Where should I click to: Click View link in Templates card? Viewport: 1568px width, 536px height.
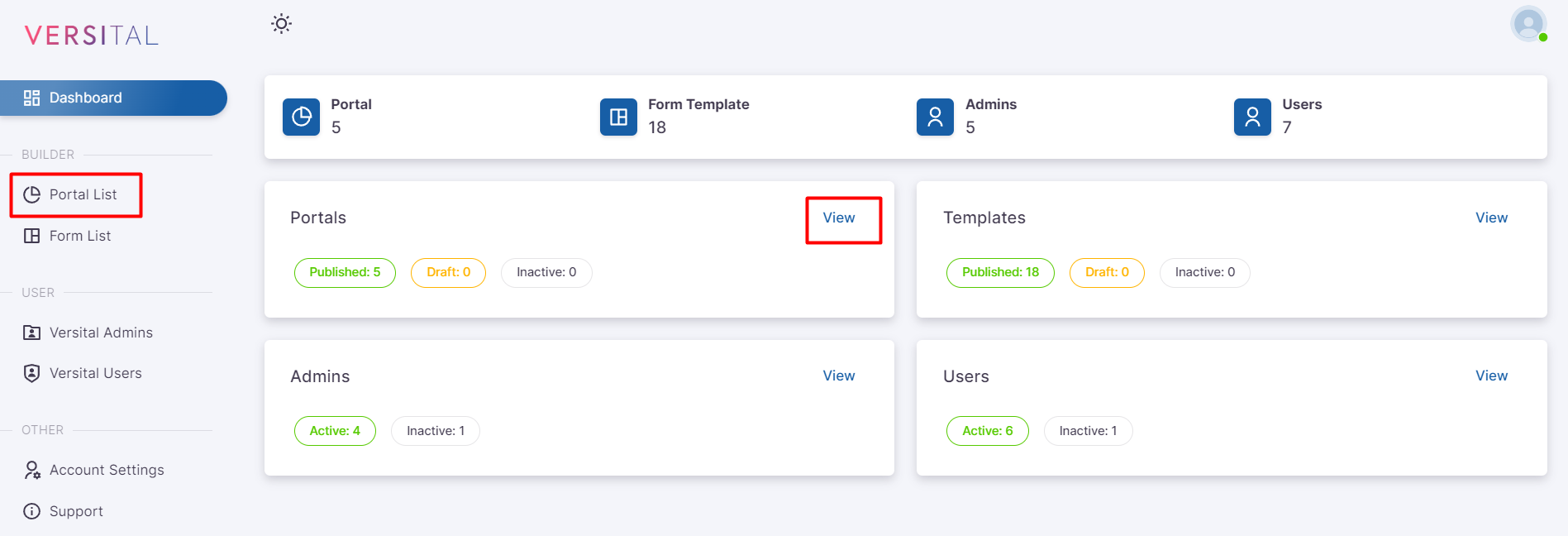click(1491, 218)
